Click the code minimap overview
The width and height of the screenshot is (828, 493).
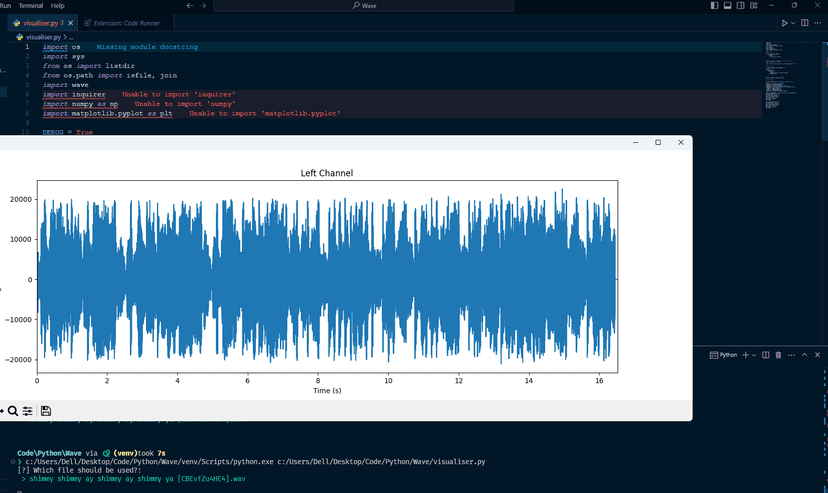[780, 74]
